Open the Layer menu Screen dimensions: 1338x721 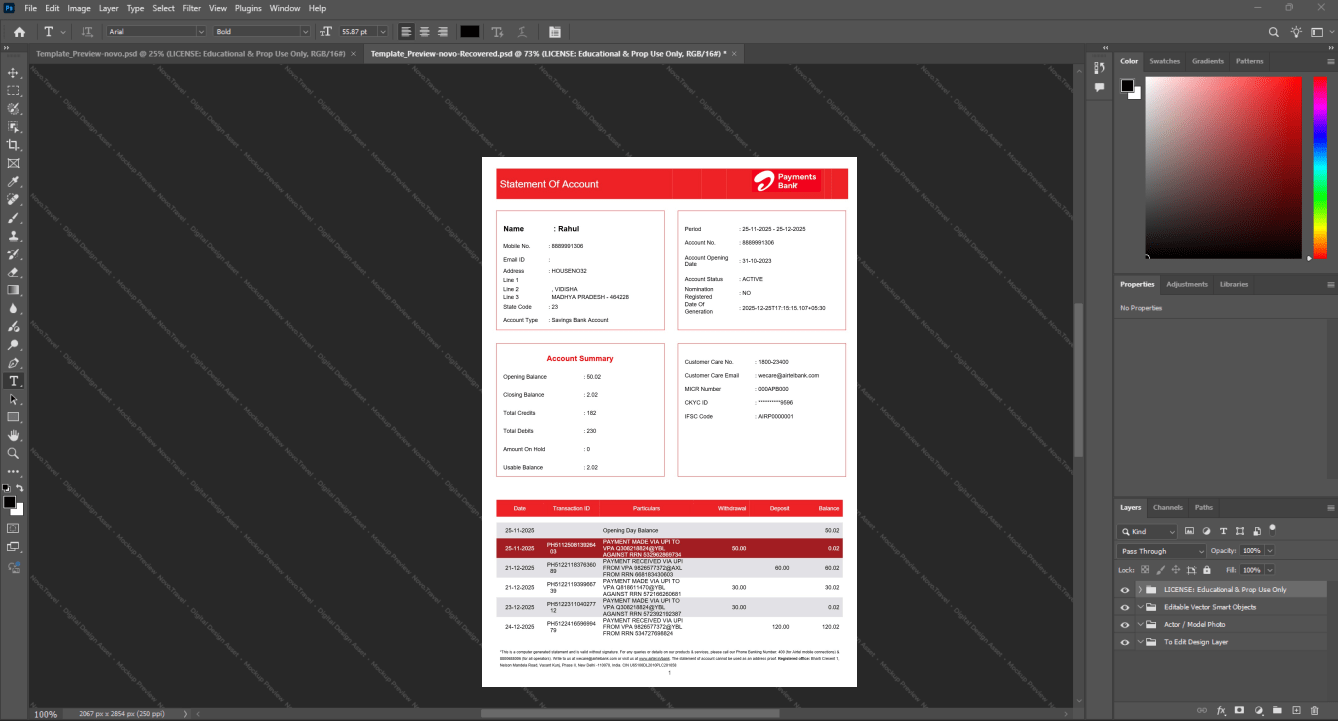108,8
